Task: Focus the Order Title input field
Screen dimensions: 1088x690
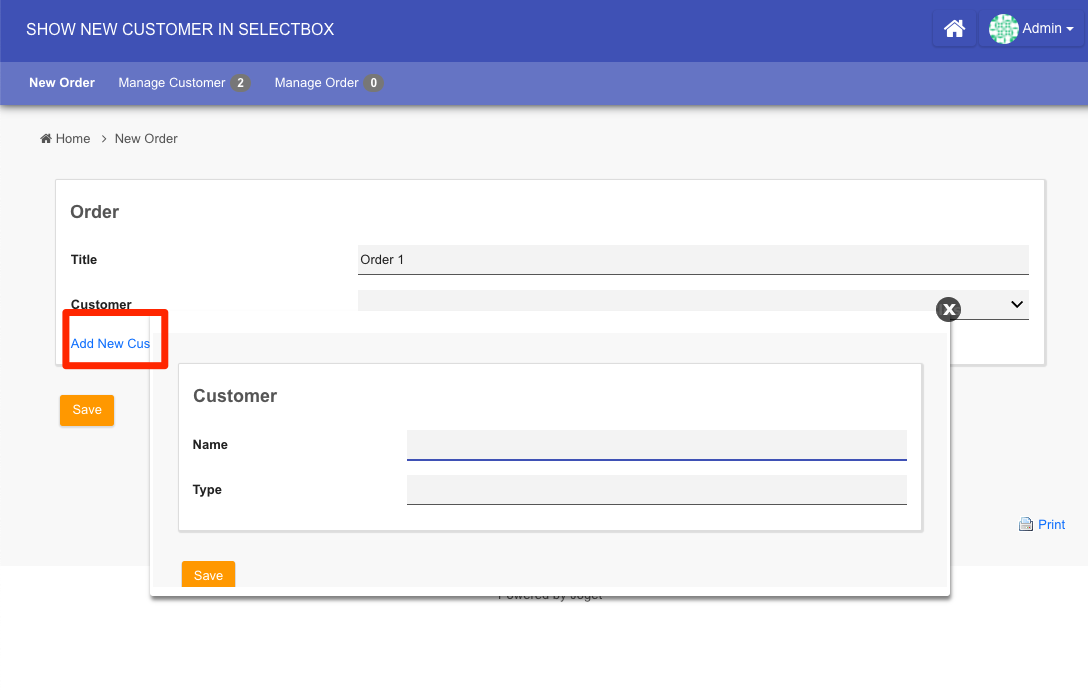Action: 692,260
